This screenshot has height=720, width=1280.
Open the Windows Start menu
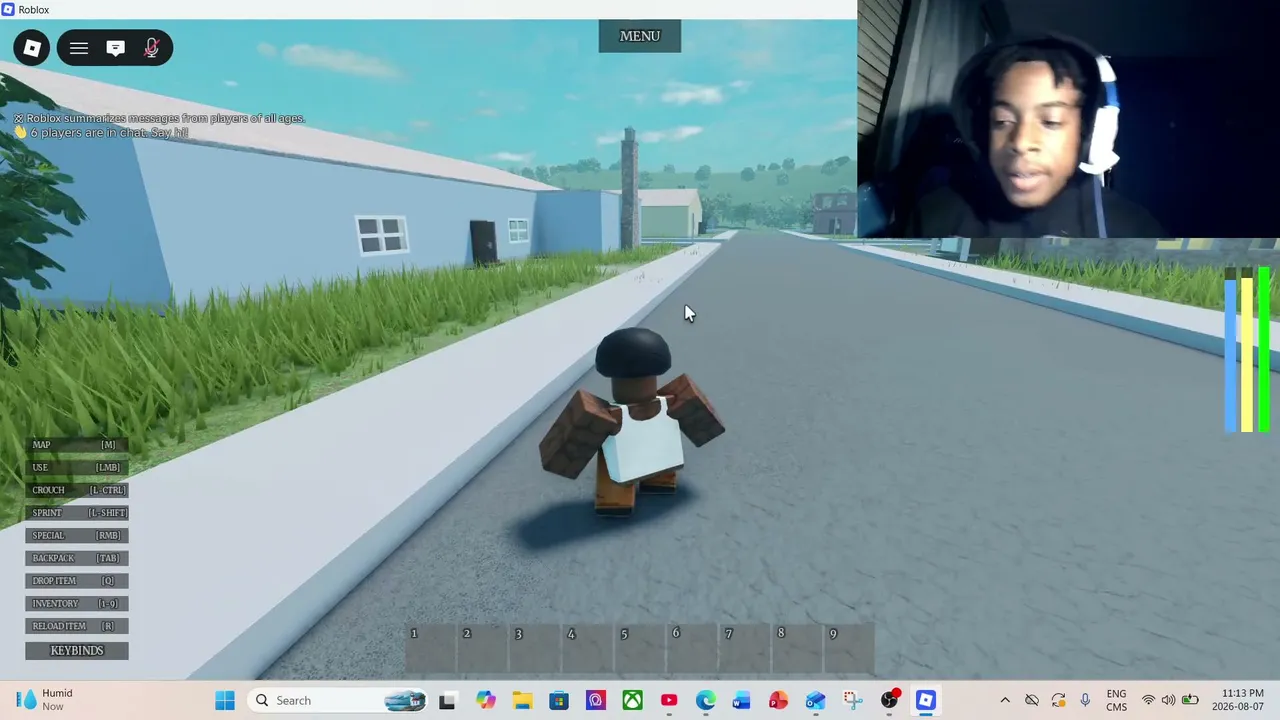[225, 700]
